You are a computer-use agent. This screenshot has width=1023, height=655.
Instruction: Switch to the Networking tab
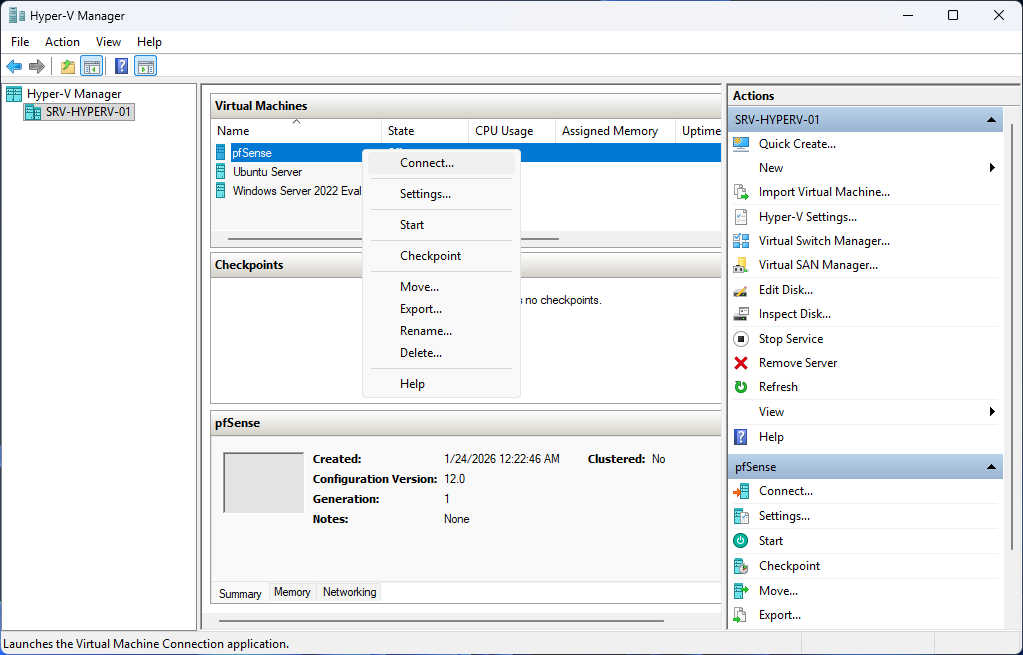[349, 593]
